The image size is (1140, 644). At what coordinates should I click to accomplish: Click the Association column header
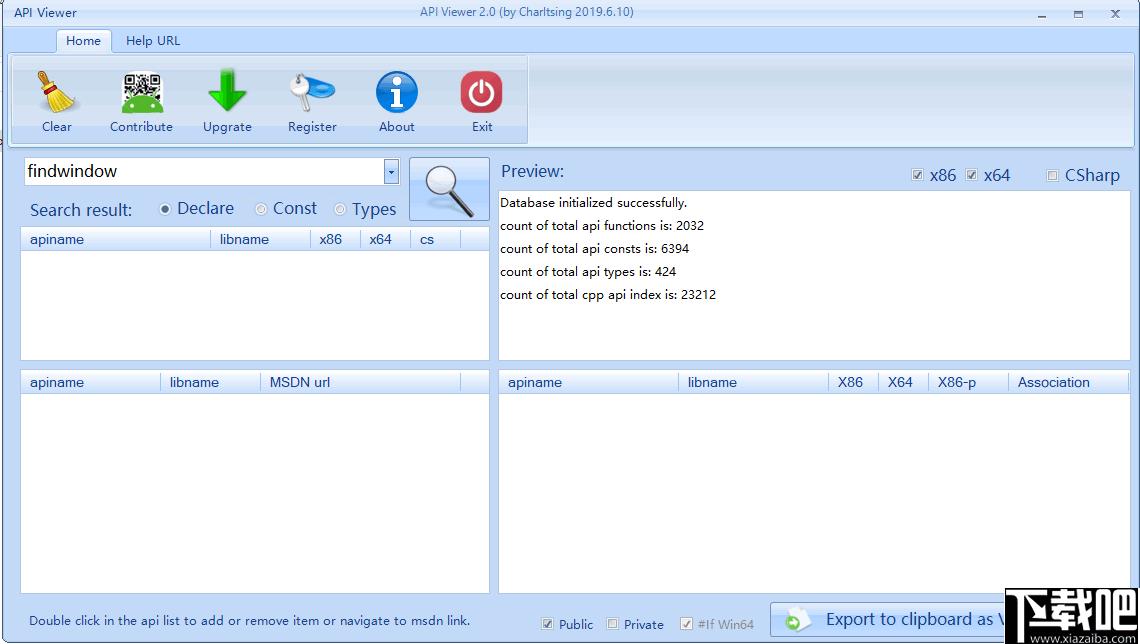pos(1069,382)
